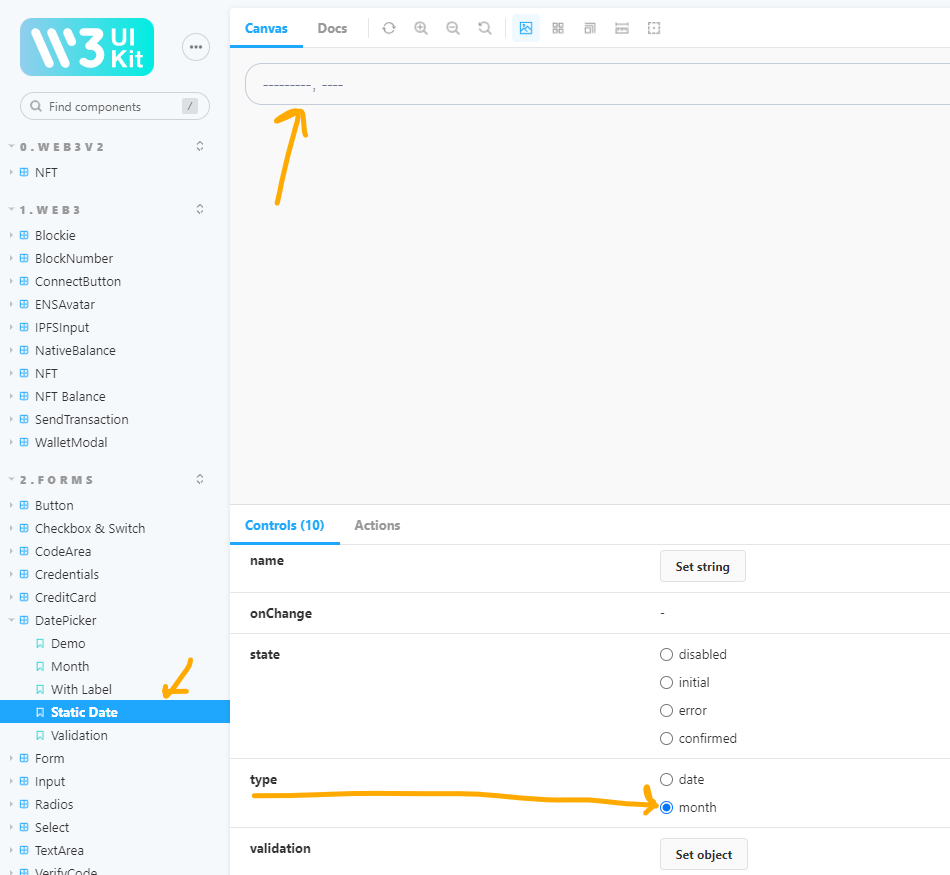Zoom in on the canvas preview
Image resolution: width=950 pixels, height=875 pixels.
pos(421,28)
